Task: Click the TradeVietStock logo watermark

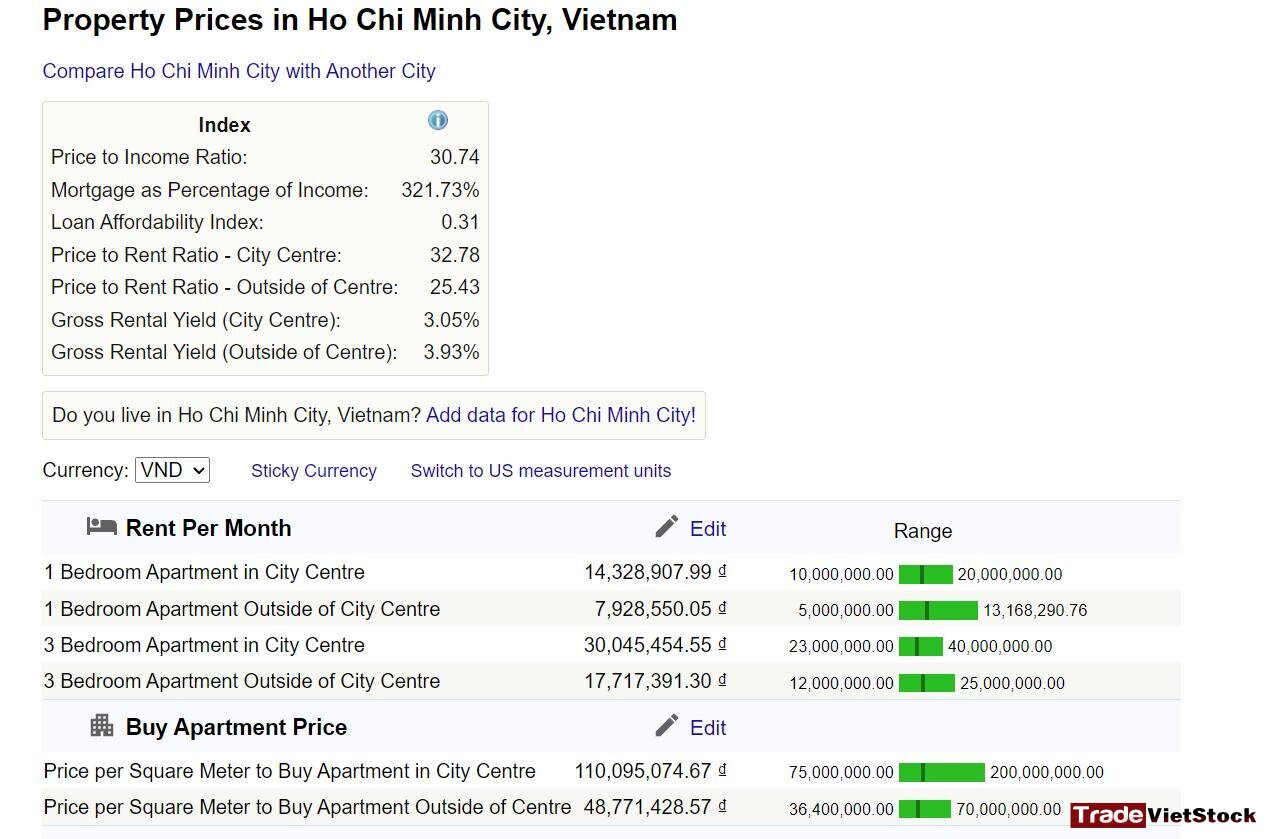Action: [x=1163, y=815]
